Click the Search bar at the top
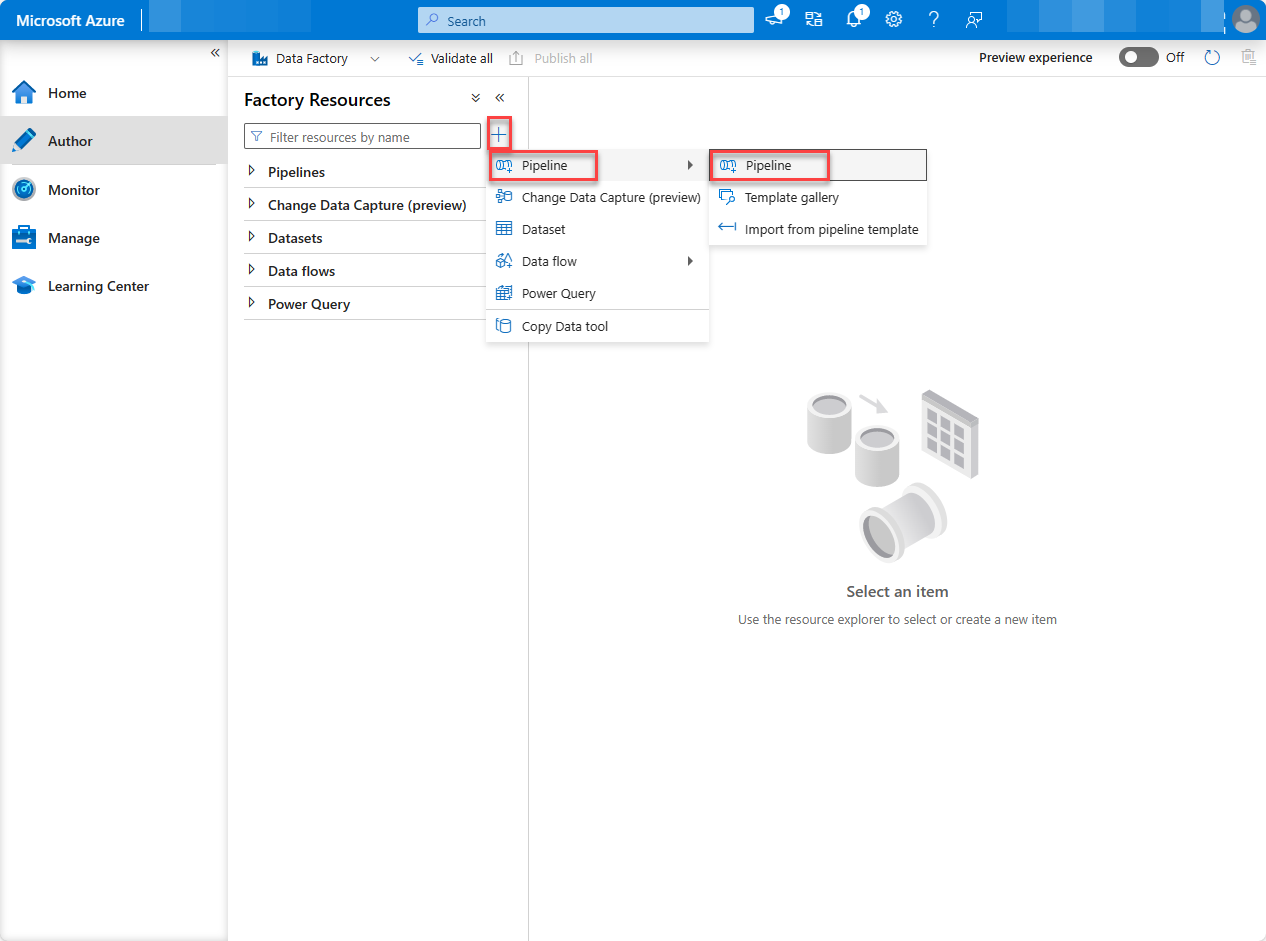This screenshot has height=941, width=1266. 585,20
